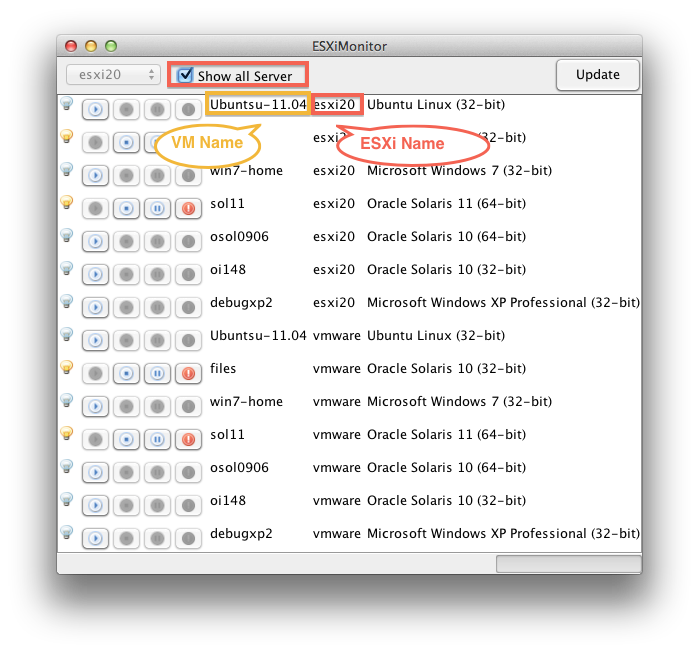Viewport: 699px width, 653px height.
Task: Pause the sol11 VM on vmware
Action: point(157,439)
